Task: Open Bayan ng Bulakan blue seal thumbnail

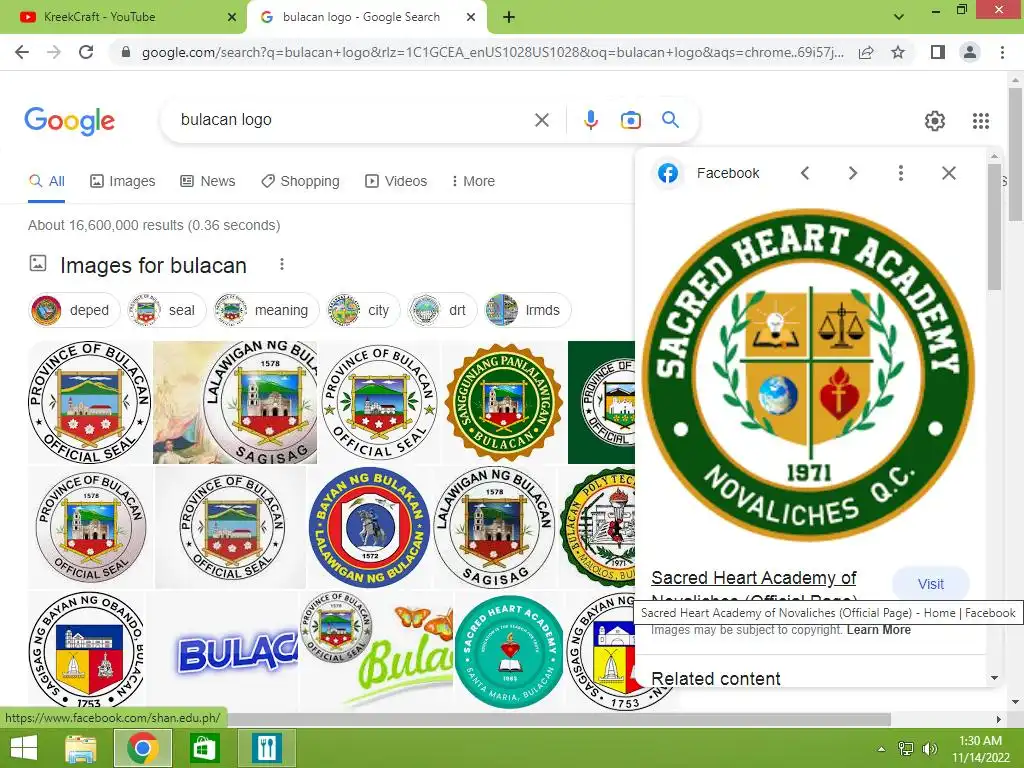Action: pos(370,527)
